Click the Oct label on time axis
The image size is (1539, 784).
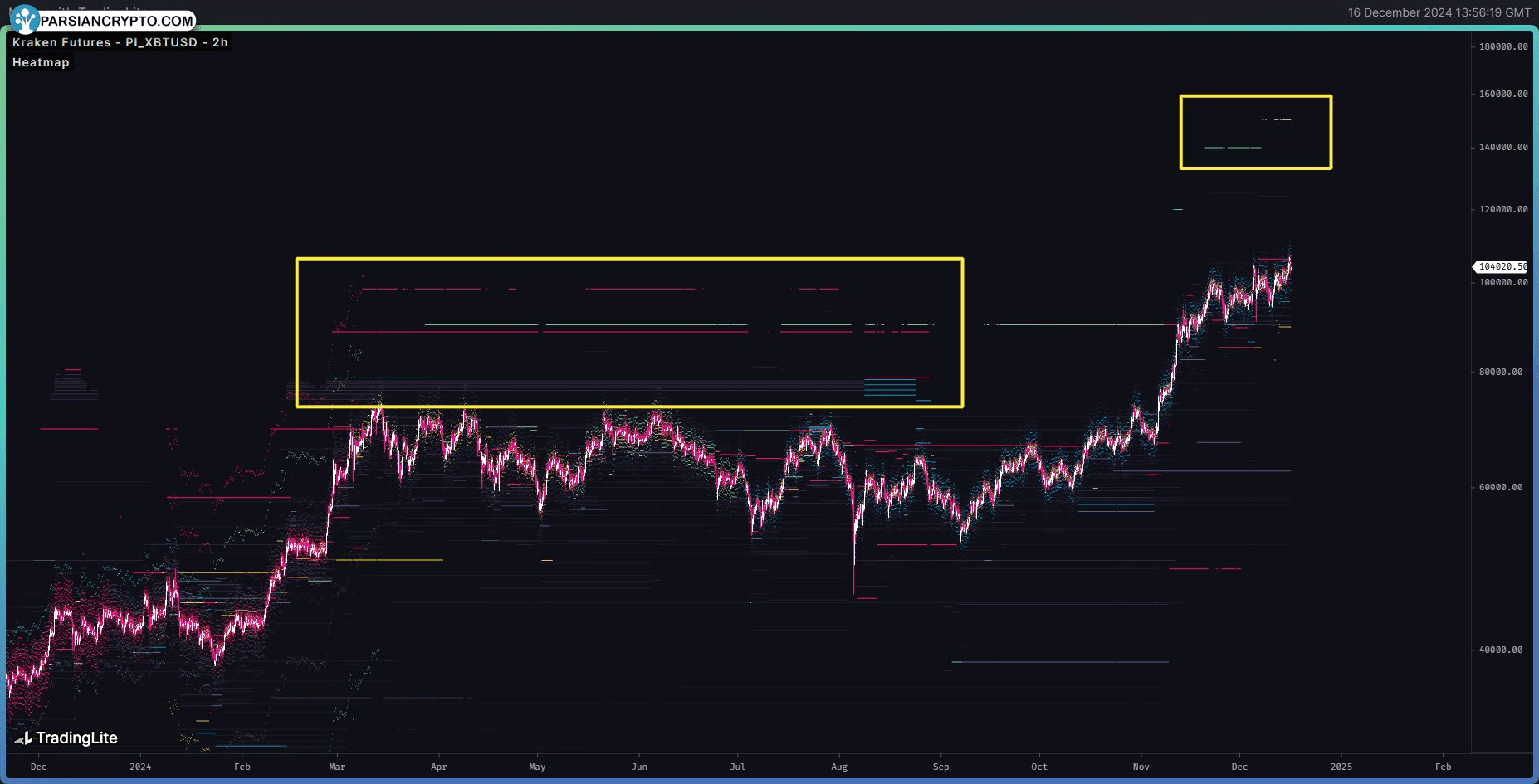[1039, 767]
